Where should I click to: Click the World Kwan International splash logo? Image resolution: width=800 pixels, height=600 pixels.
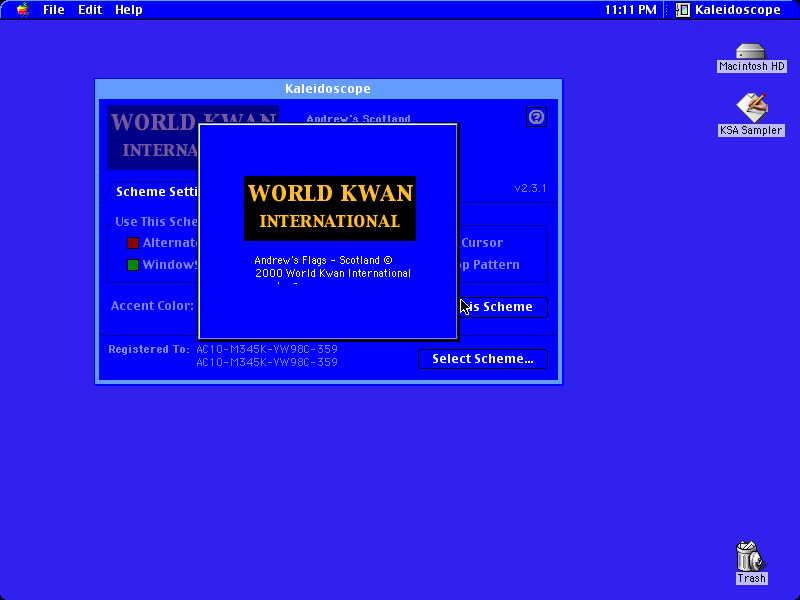pyautogui.click(x=330, y=208)
